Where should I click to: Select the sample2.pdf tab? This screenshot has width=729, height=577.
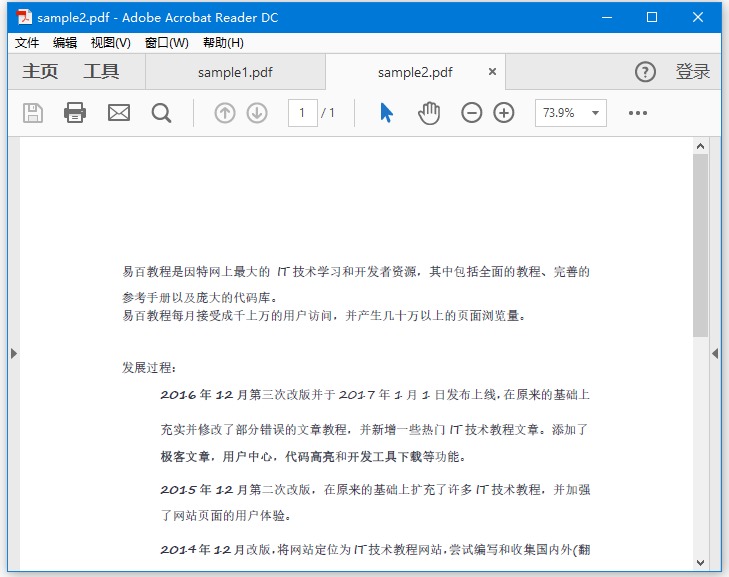click(x=415, y=72)
